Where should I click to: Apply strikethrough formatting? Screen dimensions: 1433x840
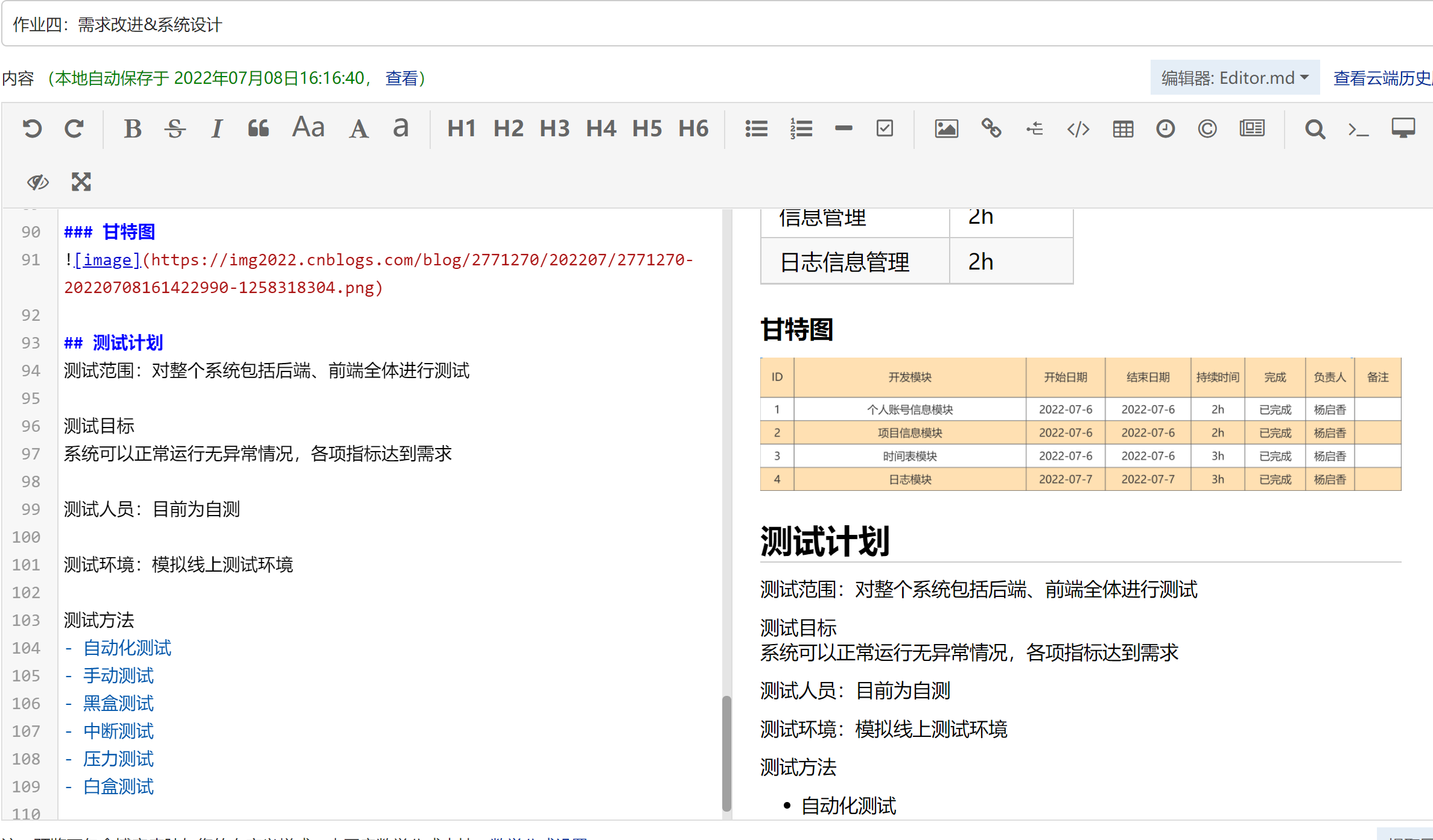(175, 128)
